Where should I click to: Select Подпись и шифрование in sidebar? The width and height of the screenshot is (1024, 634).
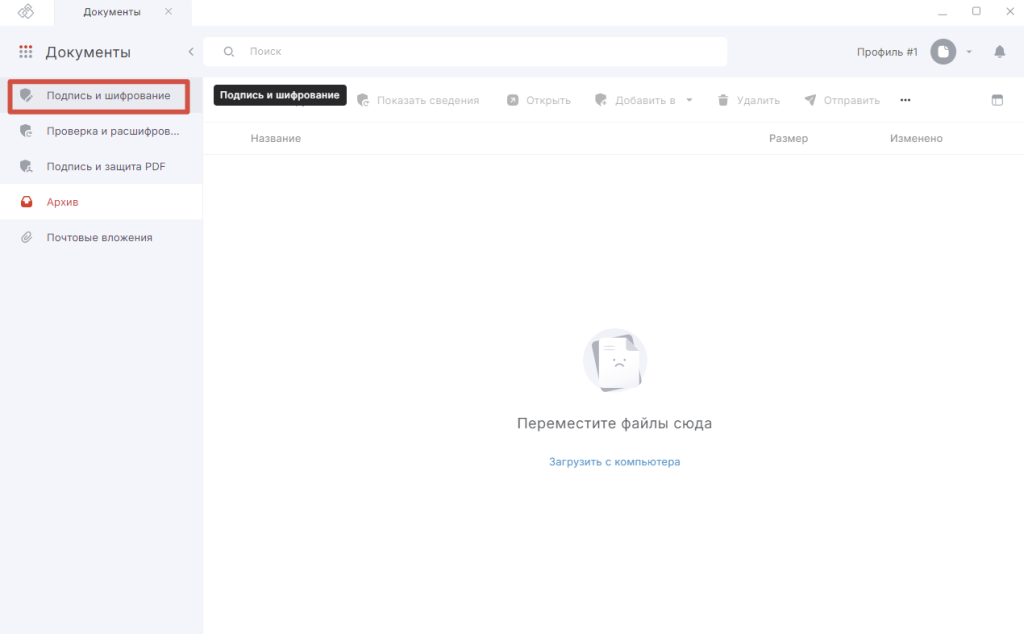(99, 96)
